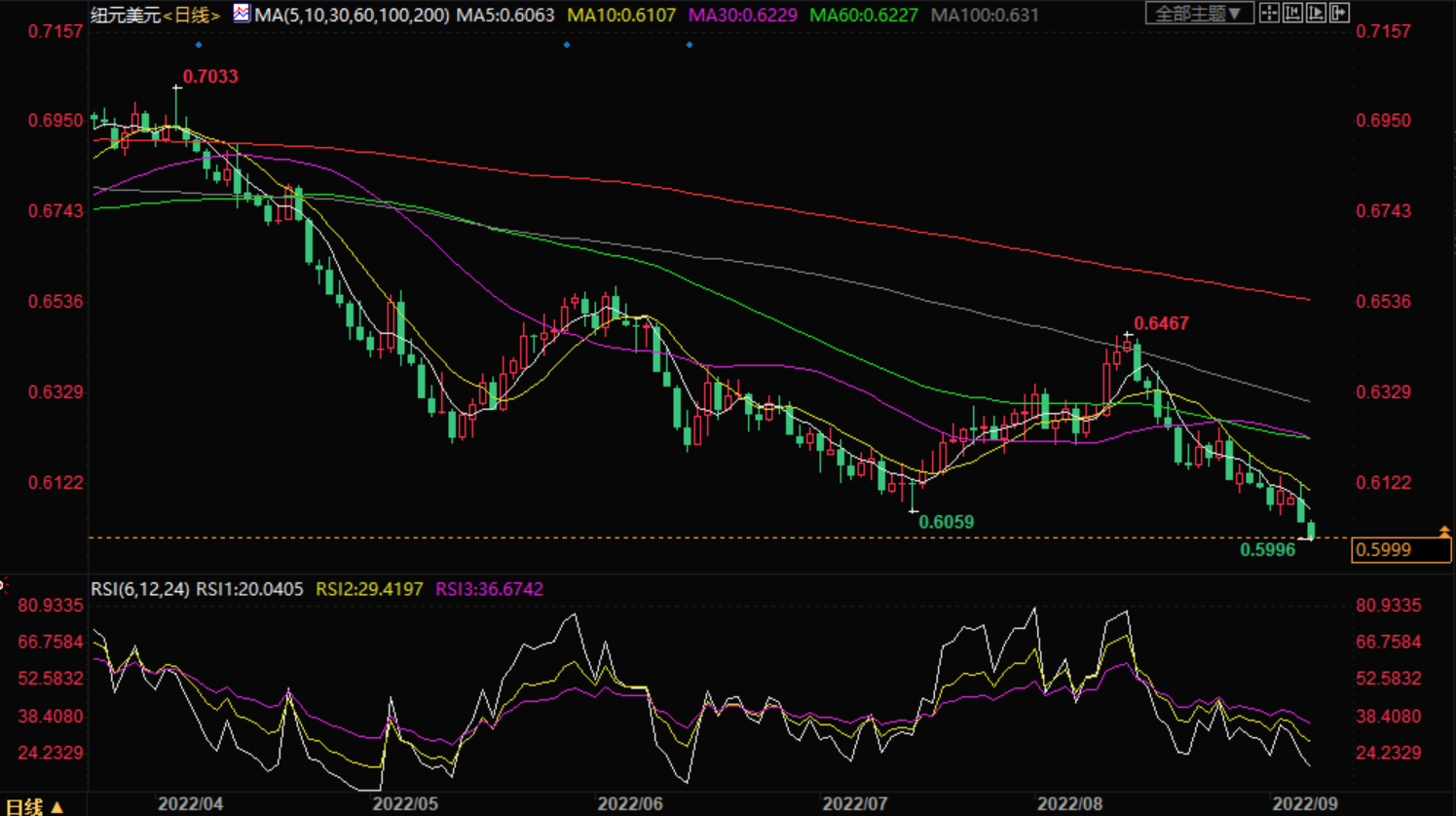The width and height of the screenshot is (1456, 816).
Task: Click left axis price 0.6743
Action: (56, 211)
